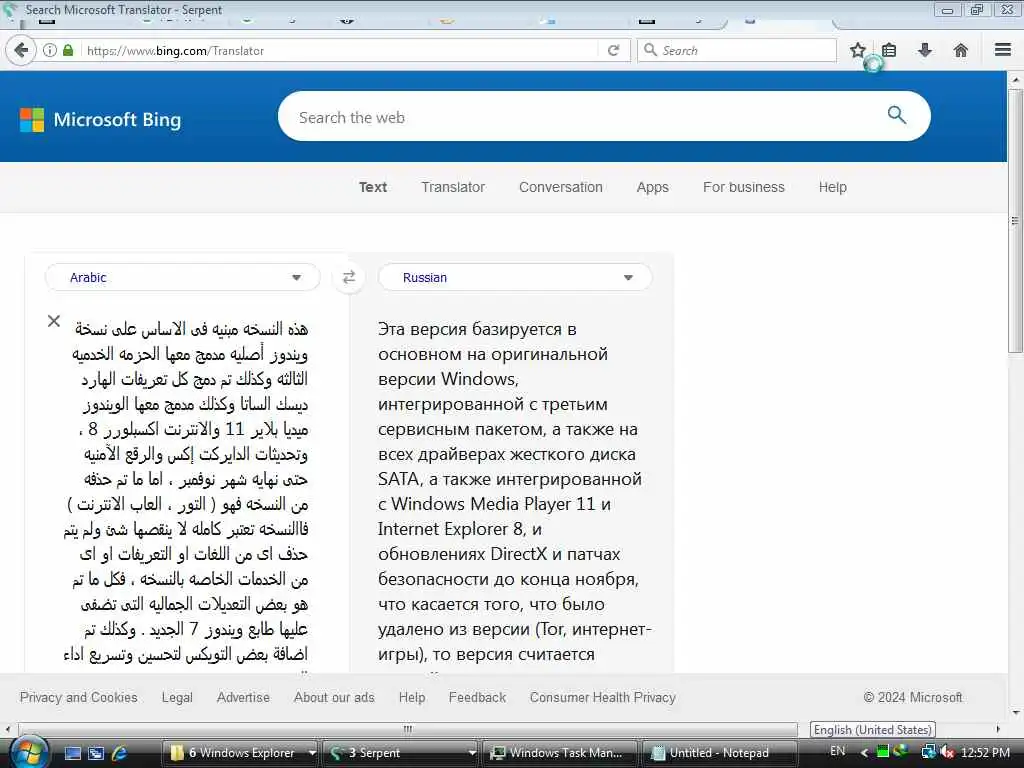Expand the Windows Explorer taskbar group
Image resolution: width=1024 pixels, height=768 pixels.
312,753
